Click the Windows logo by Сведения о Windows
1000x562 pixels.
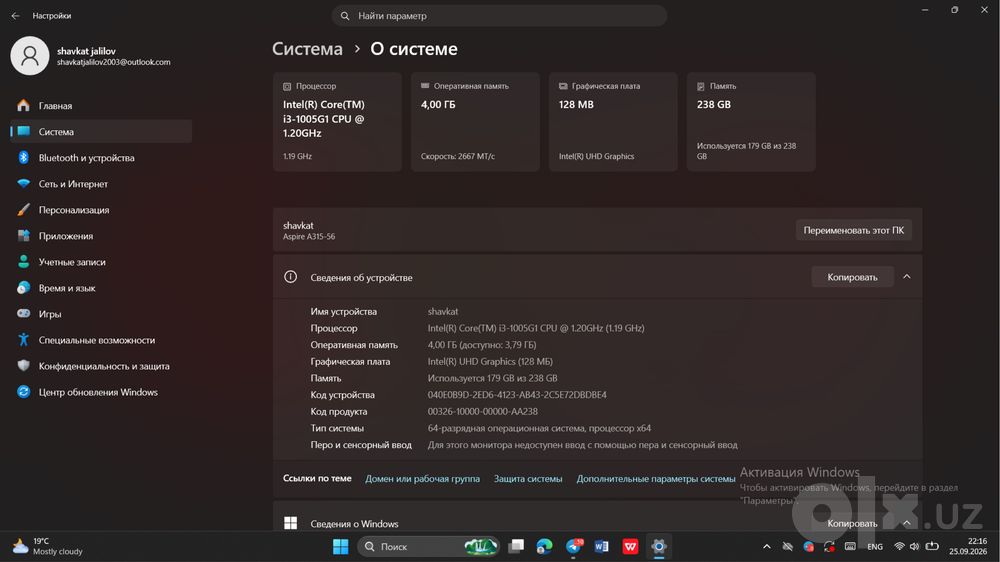290,523
